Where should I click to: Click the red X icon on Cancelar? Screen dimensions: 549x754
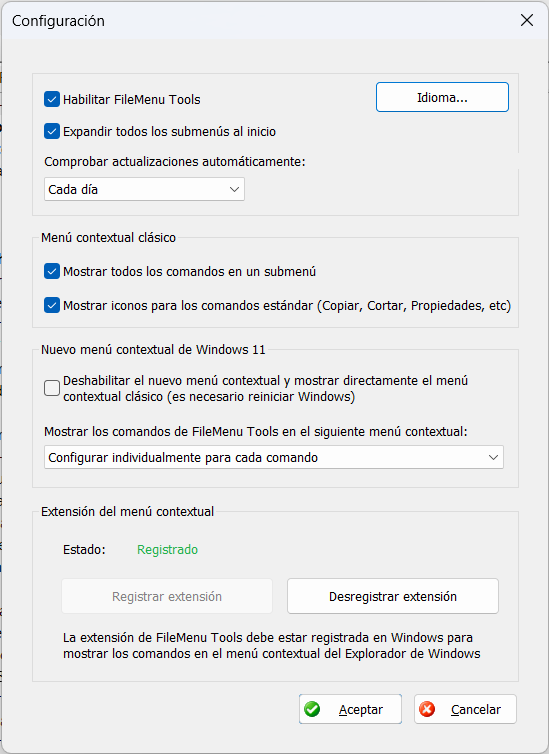(x=427, y=709)
